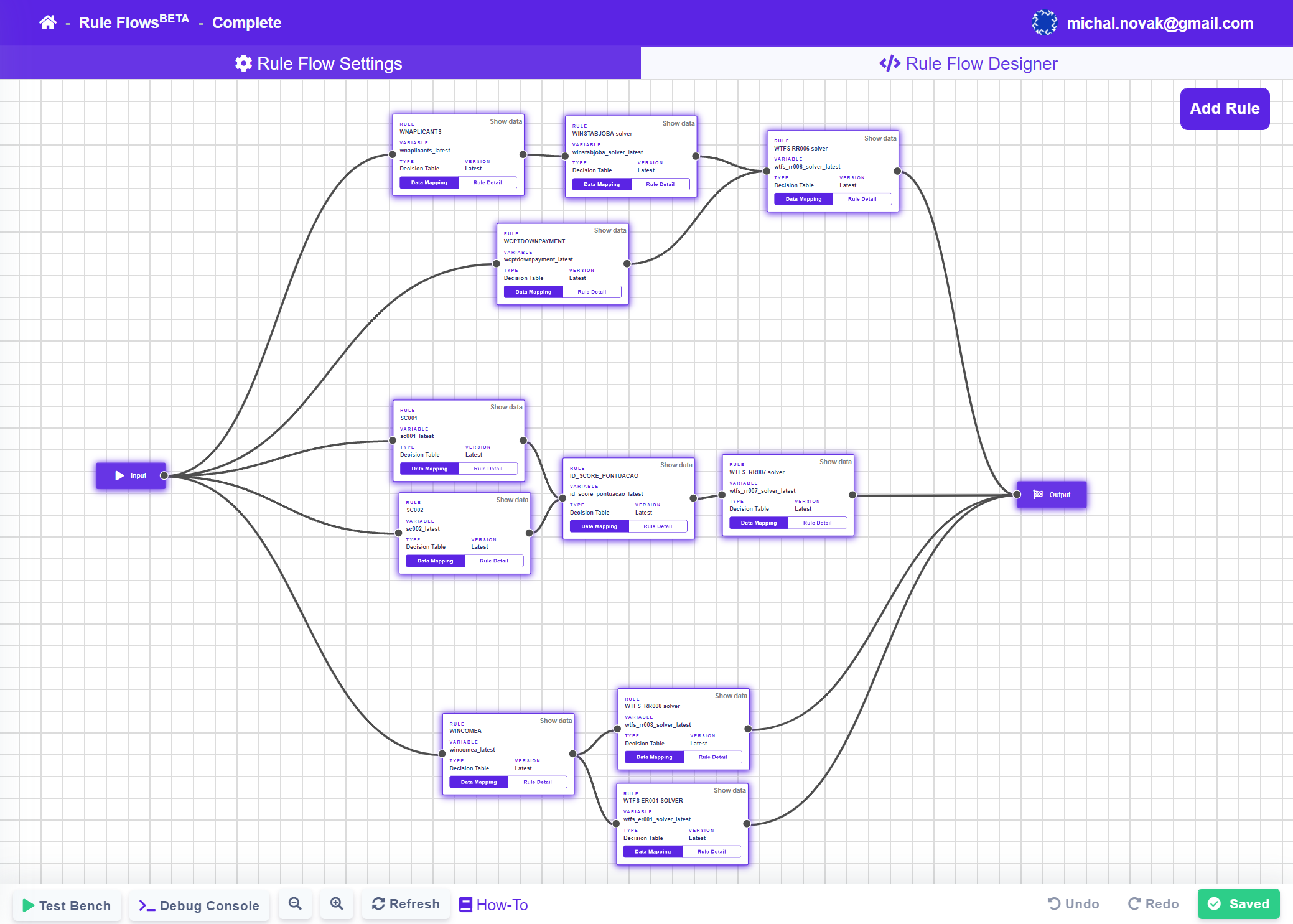This screenshot has height=924, width=1293.
Task: Click the zoom out magnifier icon
Action: coord(295,903)
